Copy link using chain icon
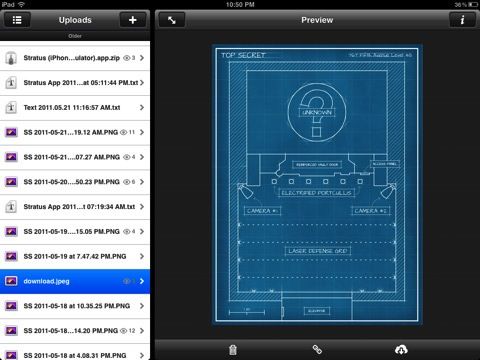This screenshot has height=360, width=480. pyautogui.click(x=317, y=350)
